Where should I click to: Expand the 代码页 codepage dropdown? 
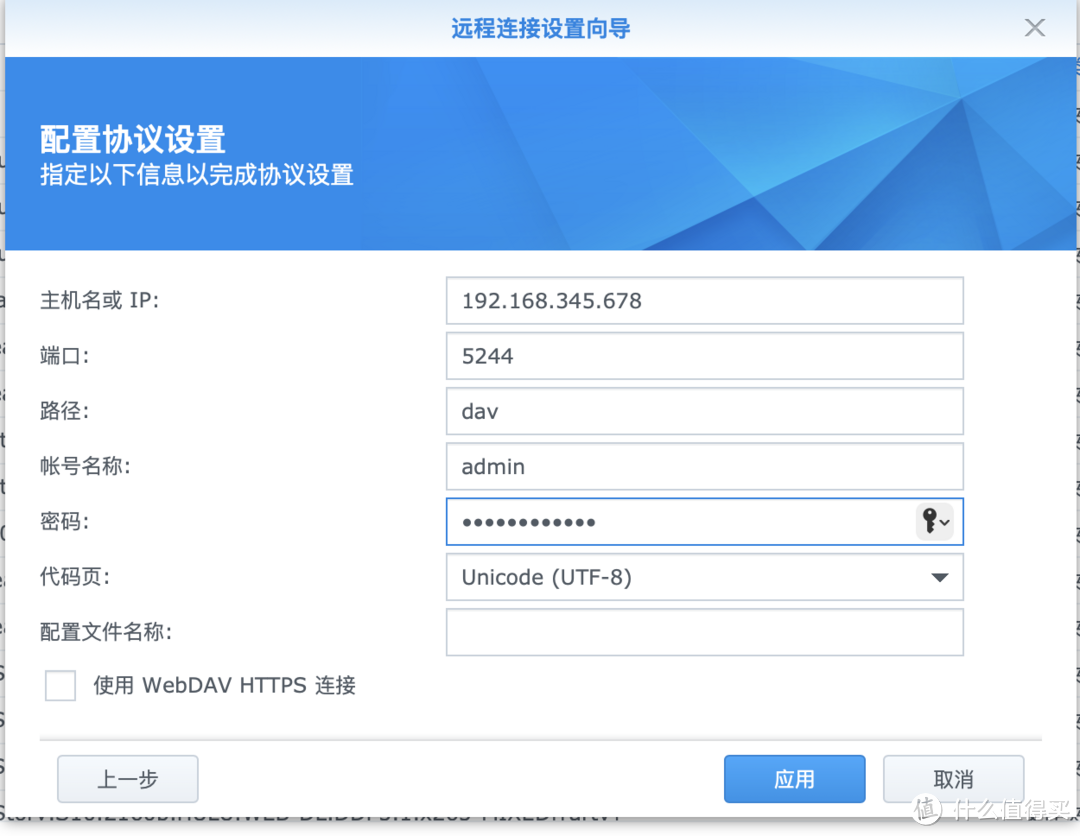click(x=938, y=577)
